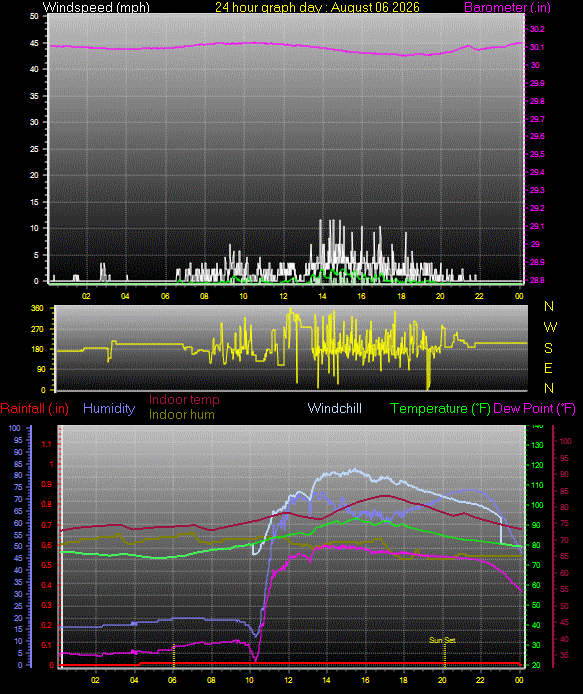Click the S wind direction letter
583x694 pixels.
pyautogui.click(x=548, y=348)
